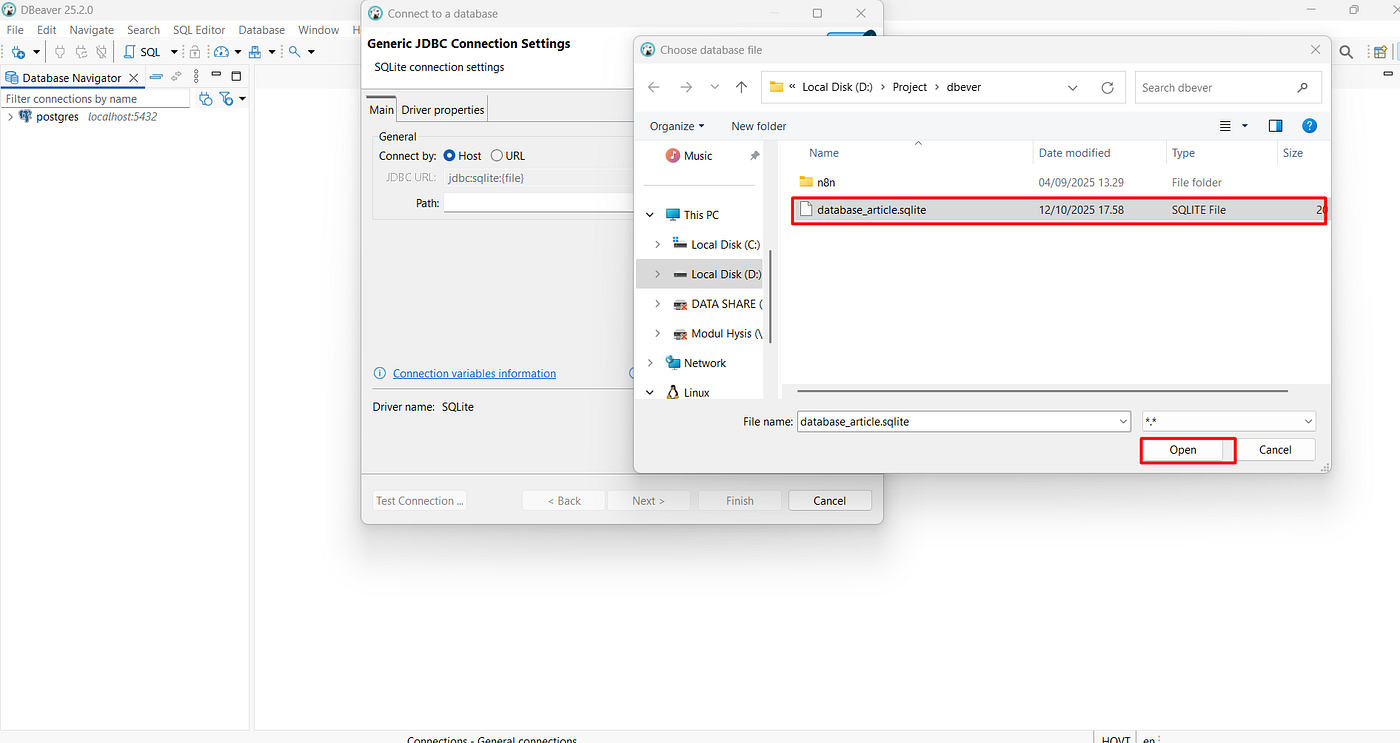Screen dimensions: 1400x743
Task: Open the toolbar search dropdown arrow
Action: click(311, 52)
